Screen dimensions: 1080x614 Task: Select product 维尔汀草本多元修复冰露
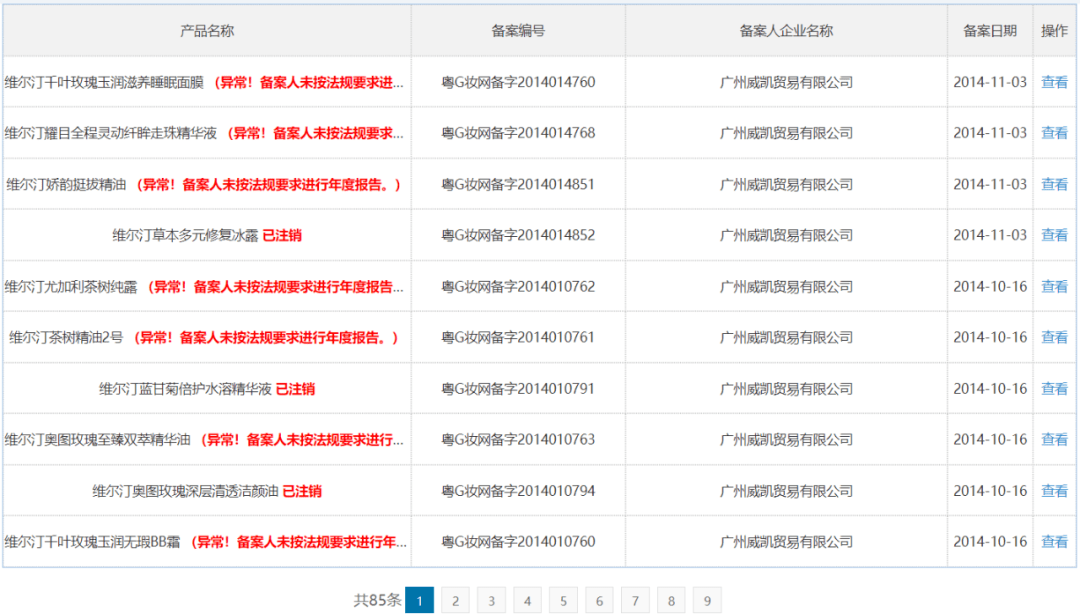click(185, 235)
